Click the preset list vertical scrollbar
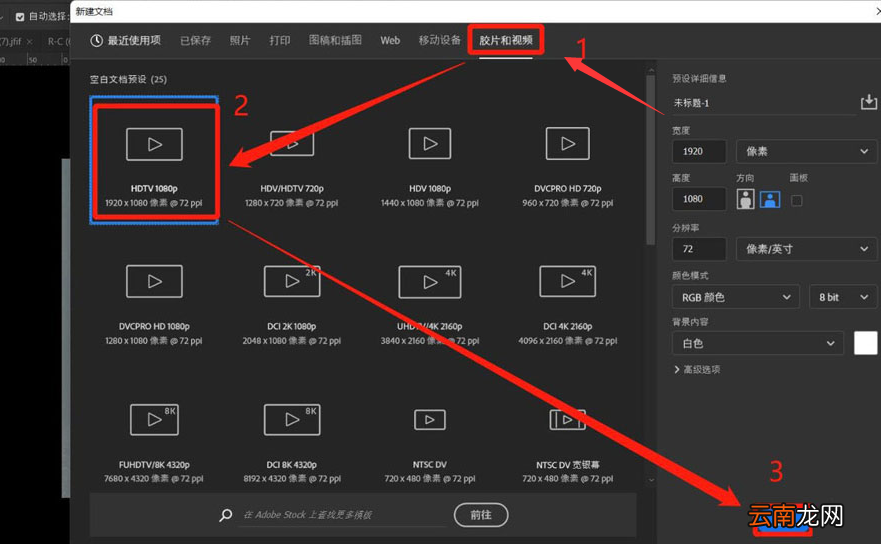The height and width of the screenshot is (544, 881). (x=651, y=160)
